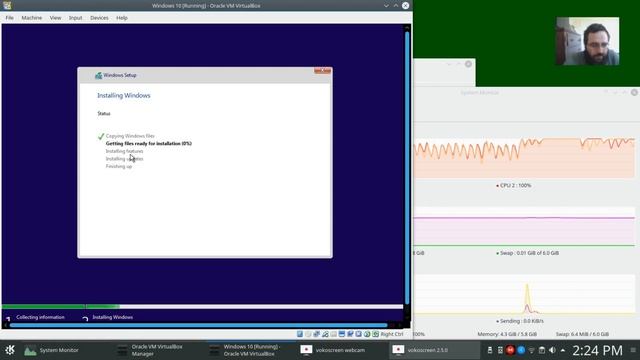
Task: Click the Windows Setup dialog title icon
Action: click(x=98, y=76)
